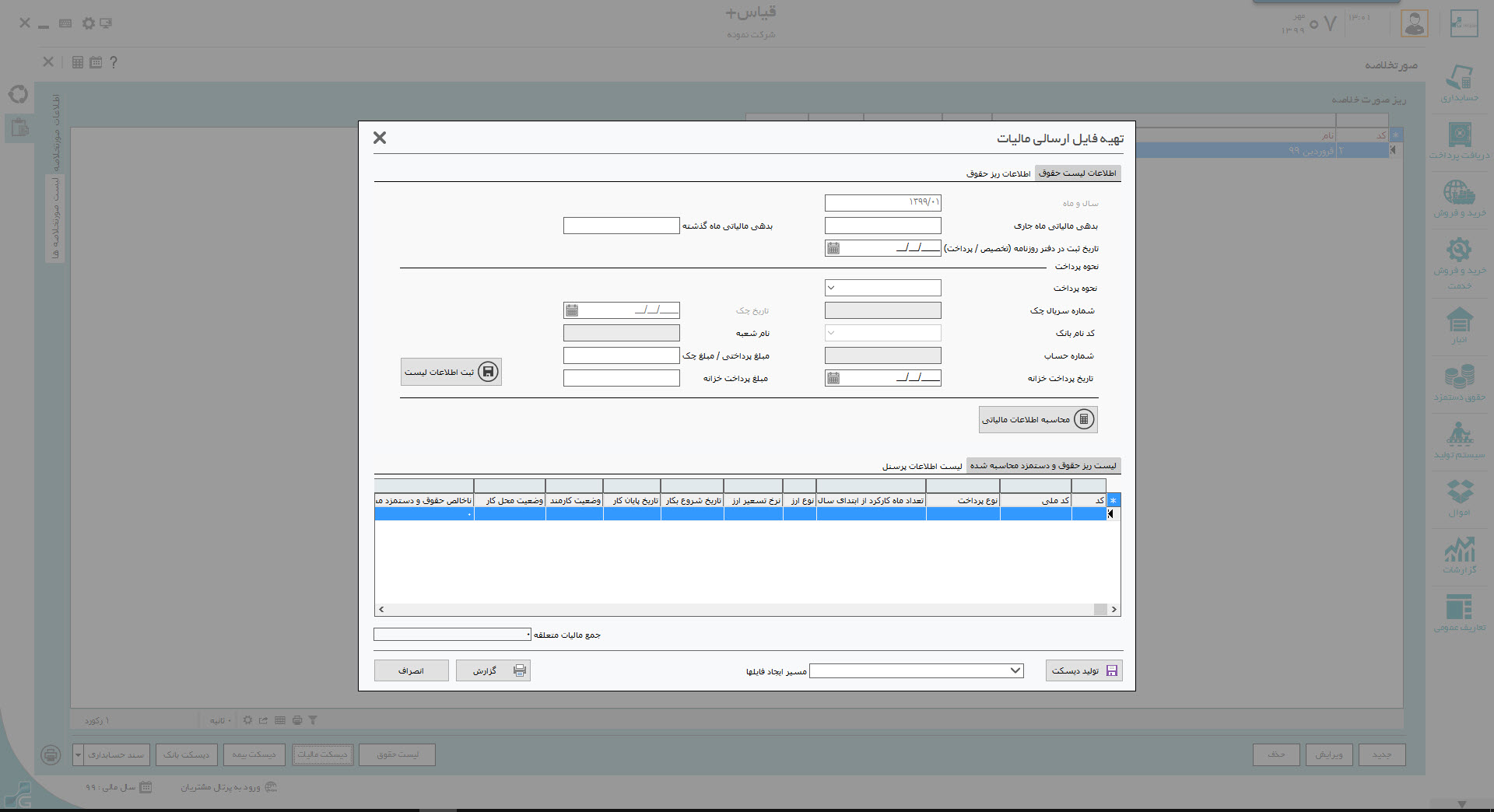Viewport: 1494px width, 812px height.
Task: Click the clipboard icon on left strip
Action: coord(19,128)
